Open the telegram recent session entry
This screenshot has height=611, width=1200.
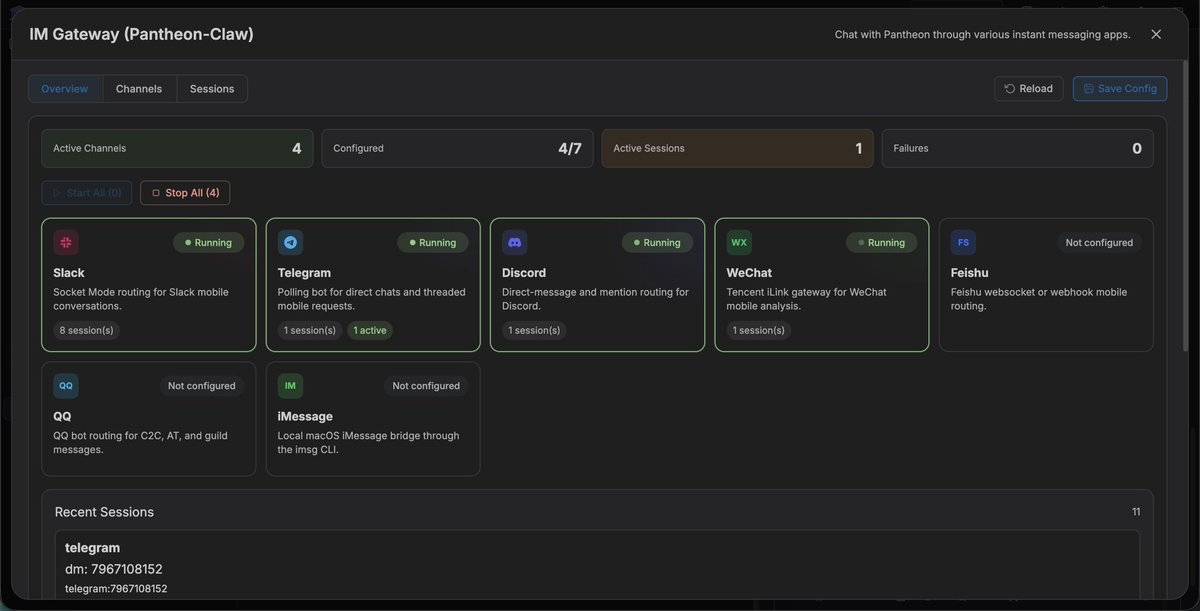coord(597,565)
